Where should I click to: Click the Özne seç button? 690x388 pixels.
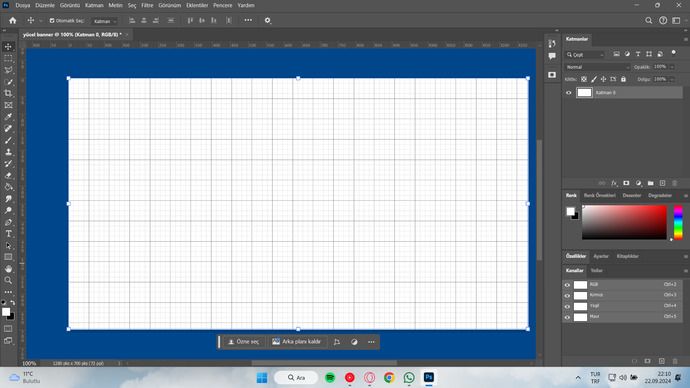tap(243, 342)
